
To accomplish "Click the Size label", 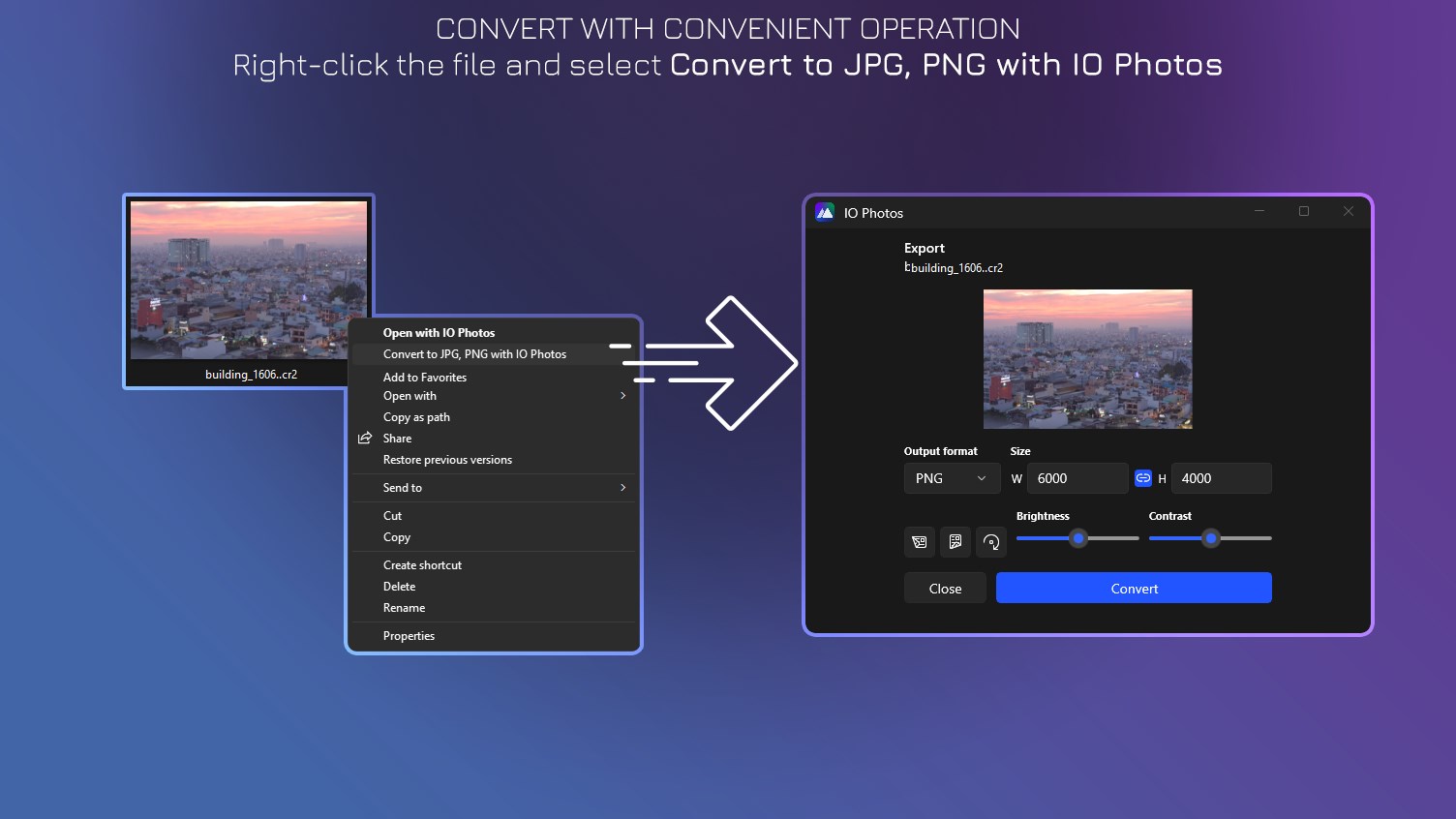I will click(x=1020, y=451).
